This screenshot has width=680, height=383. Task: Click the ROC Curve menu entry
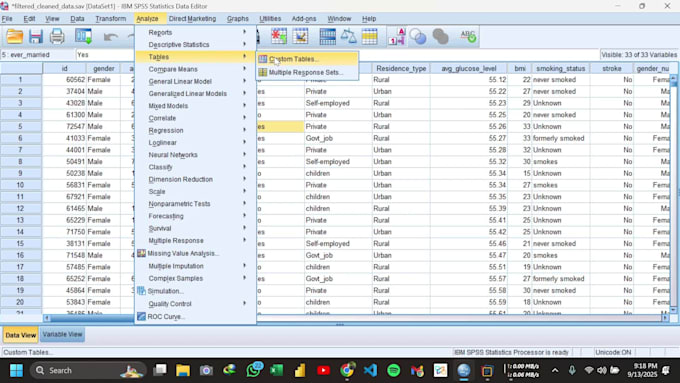click(x=195, y=317)
